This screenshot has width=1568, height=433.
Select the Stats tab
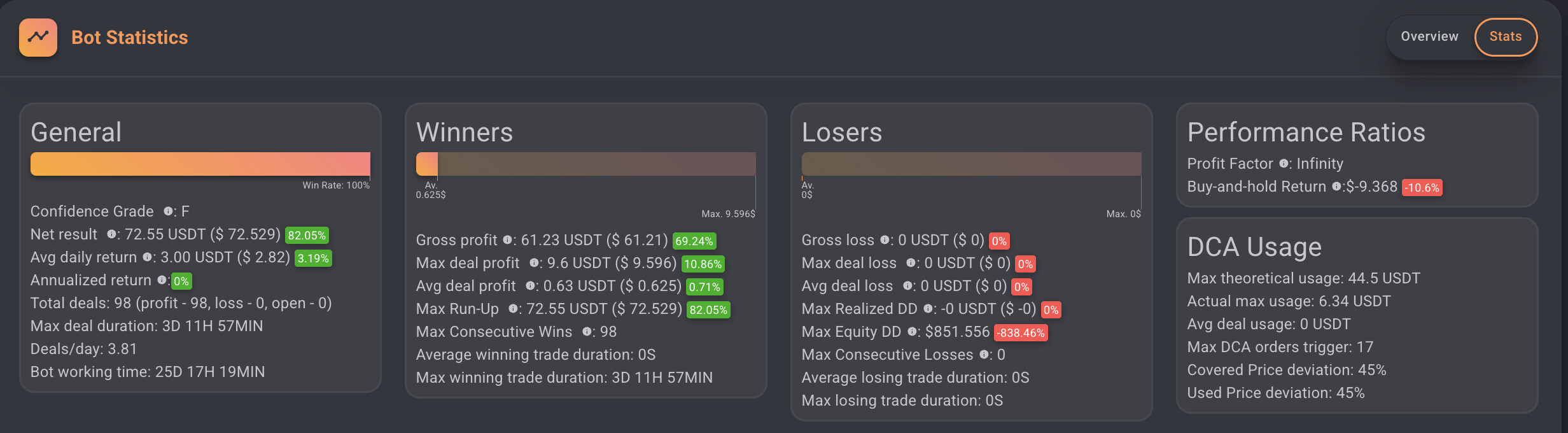1505,37
